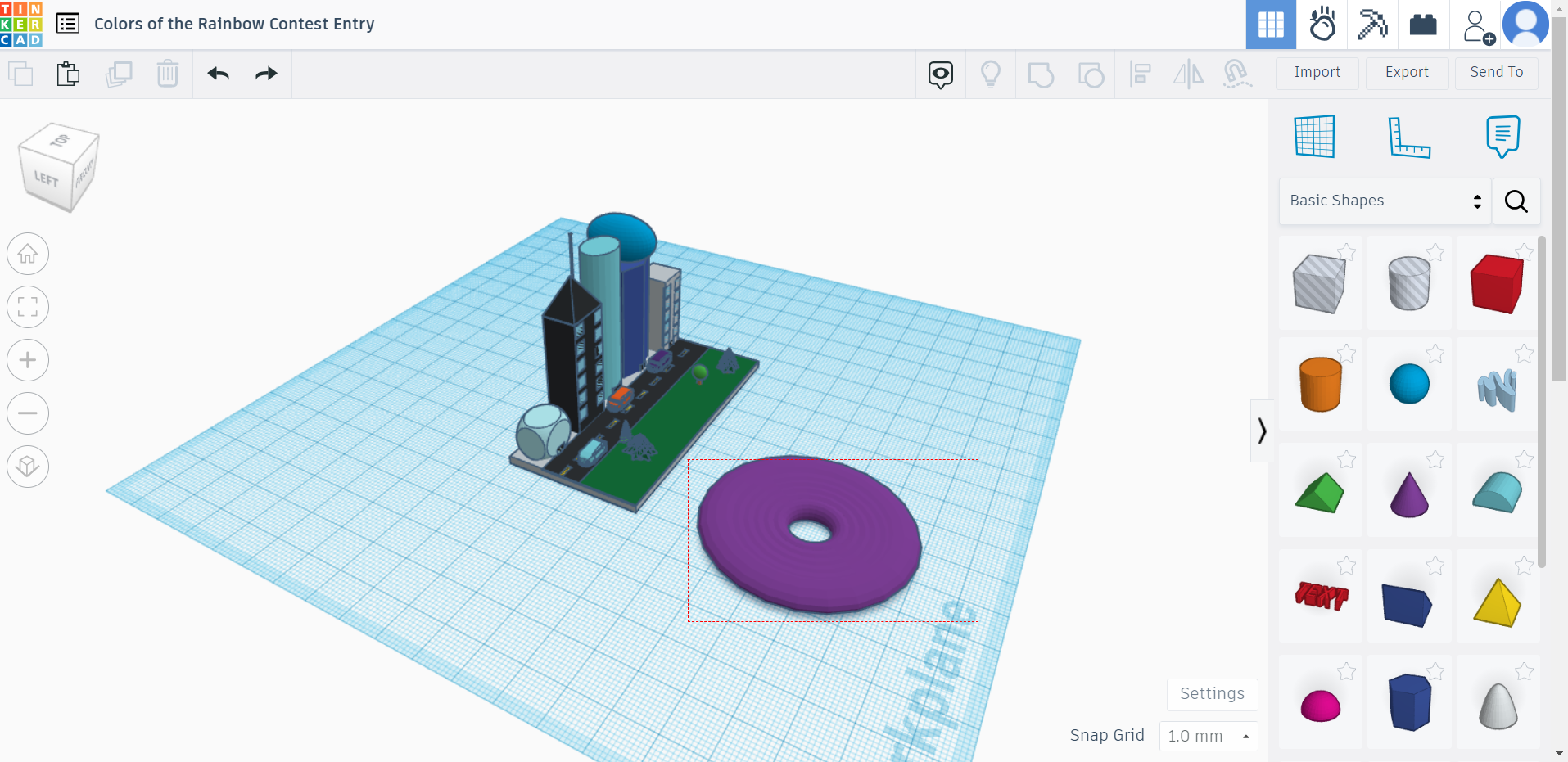
Task: Open the Snap Grid 1.0 mm dropdown
Action: [1208, 736]
